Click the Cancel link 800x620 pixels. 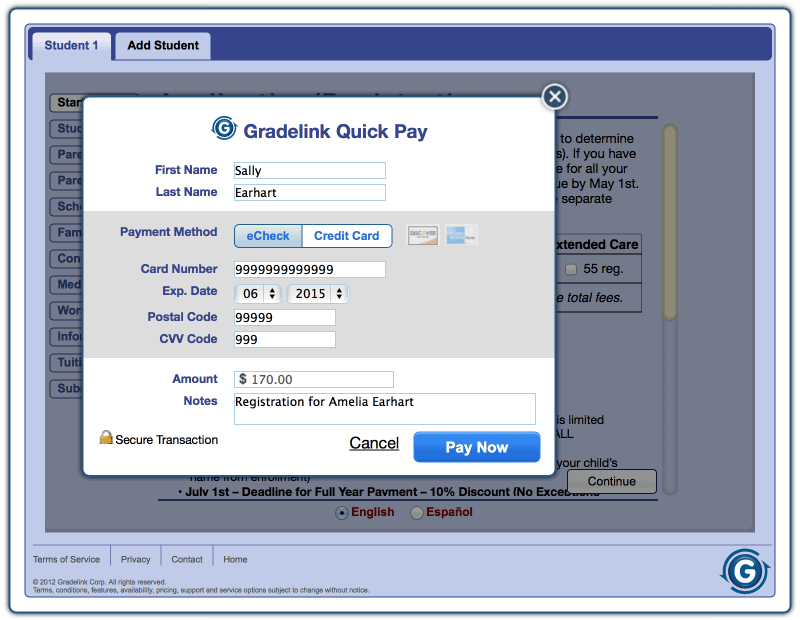pyautogui.click(x=374, y=443)
